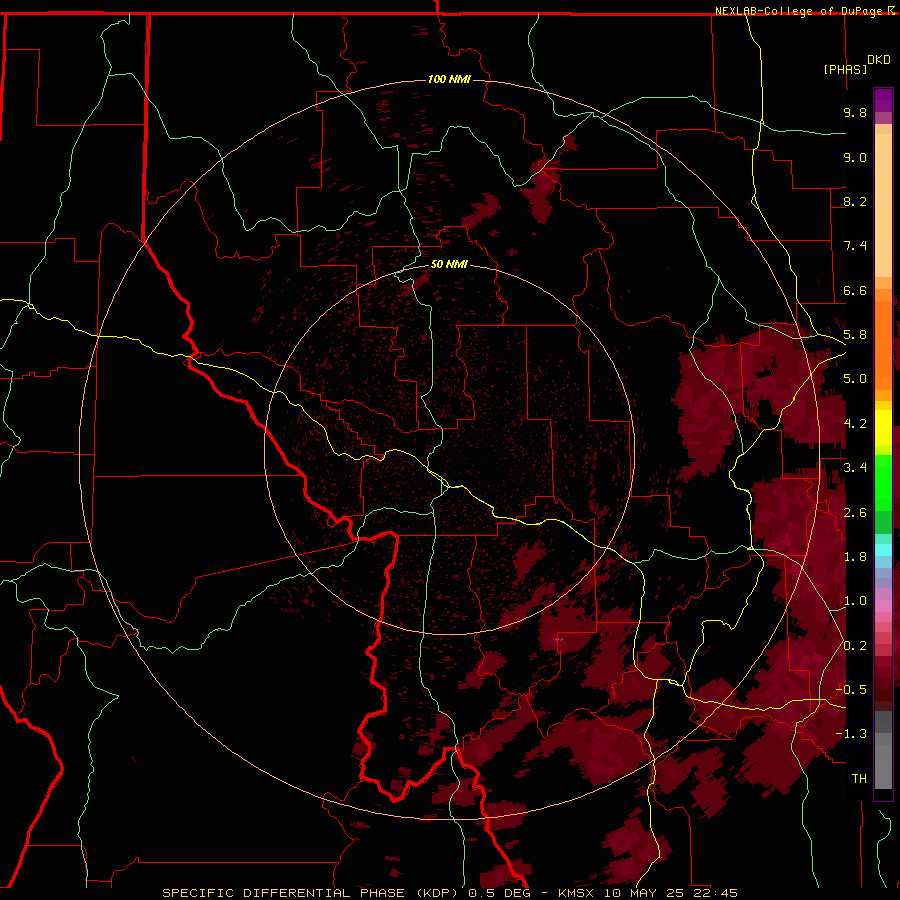Click the 6.6 scale value

[x=855, y=290]
